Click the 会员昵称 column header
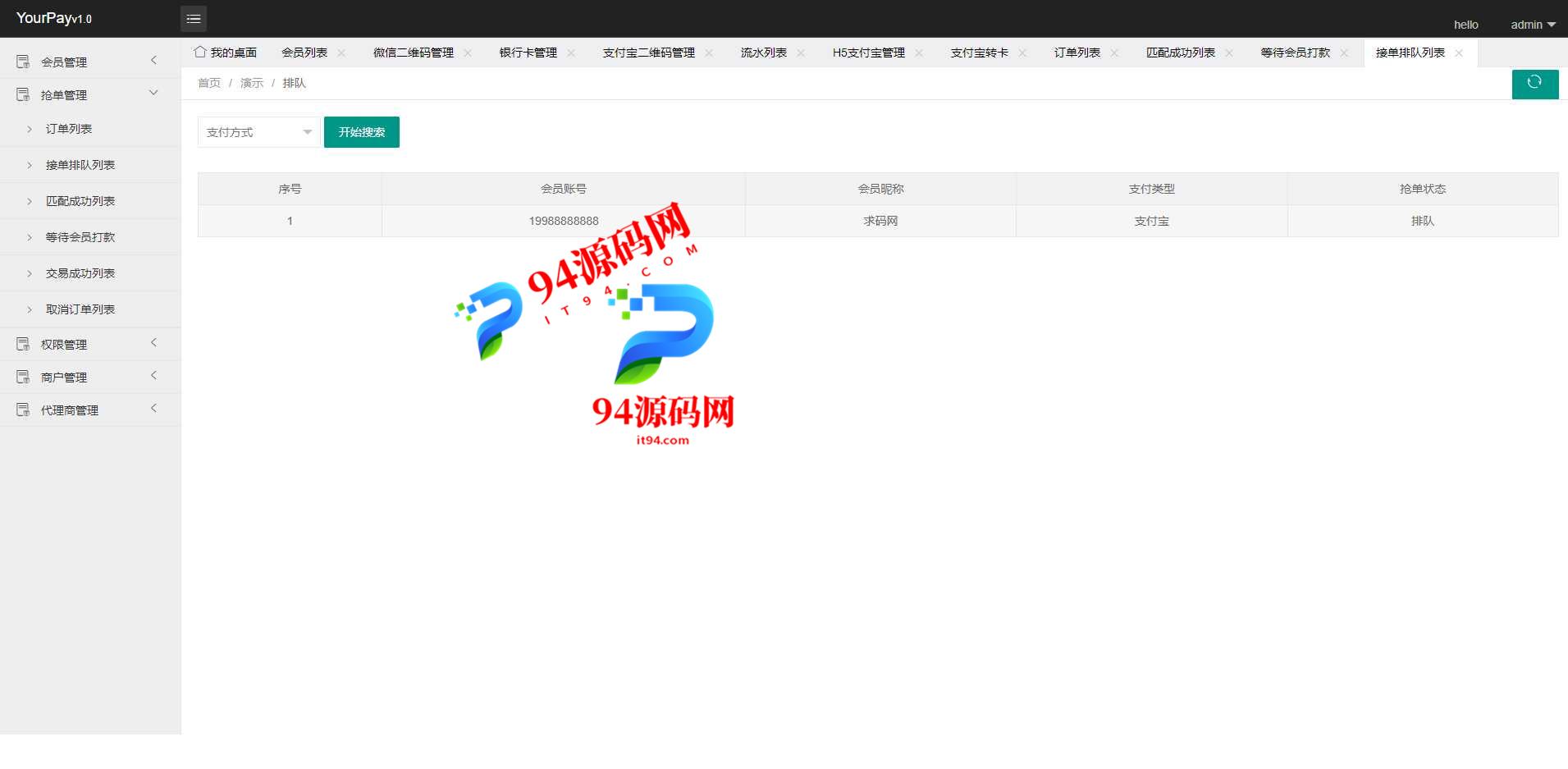Screen dimensions: 1568x769 tap(881, 189)
